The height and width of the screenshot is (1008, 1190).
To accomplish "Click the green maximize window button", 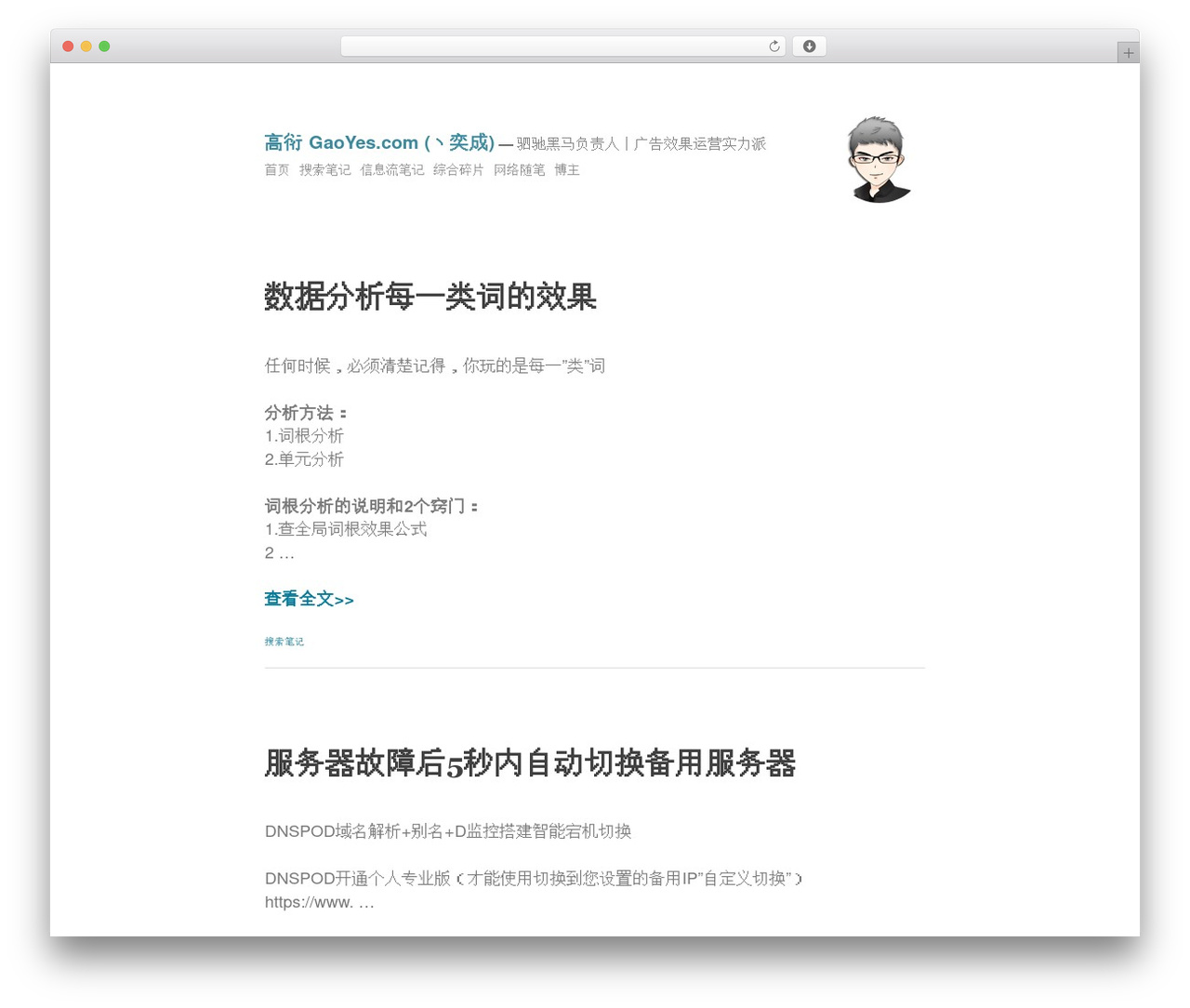I will (104, 46).
